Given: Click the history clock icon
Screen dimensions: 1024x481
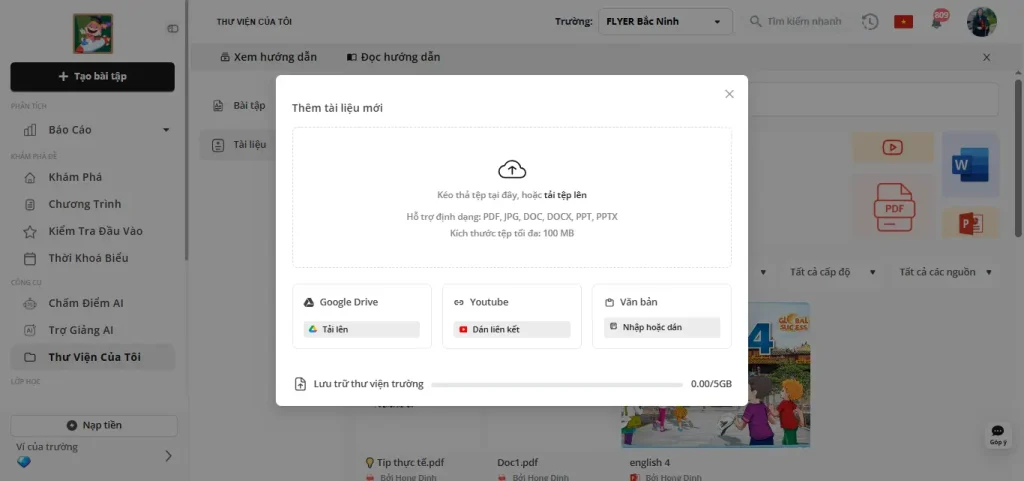Looking at the screenshot, I should (x=870, y=22).
